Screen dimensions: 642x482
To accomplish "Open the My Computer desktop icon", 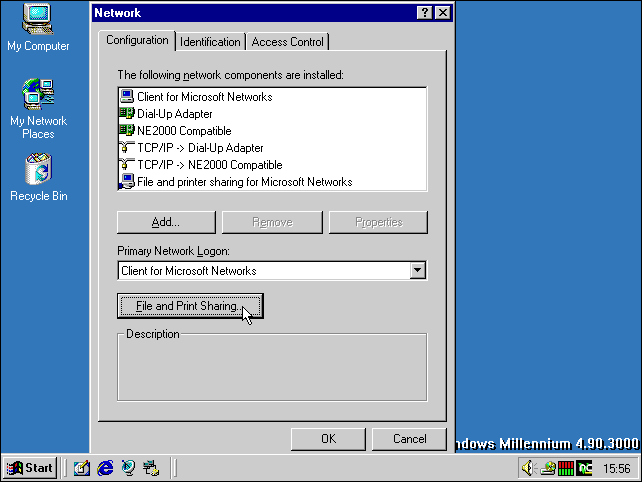I will pos(38,27).
